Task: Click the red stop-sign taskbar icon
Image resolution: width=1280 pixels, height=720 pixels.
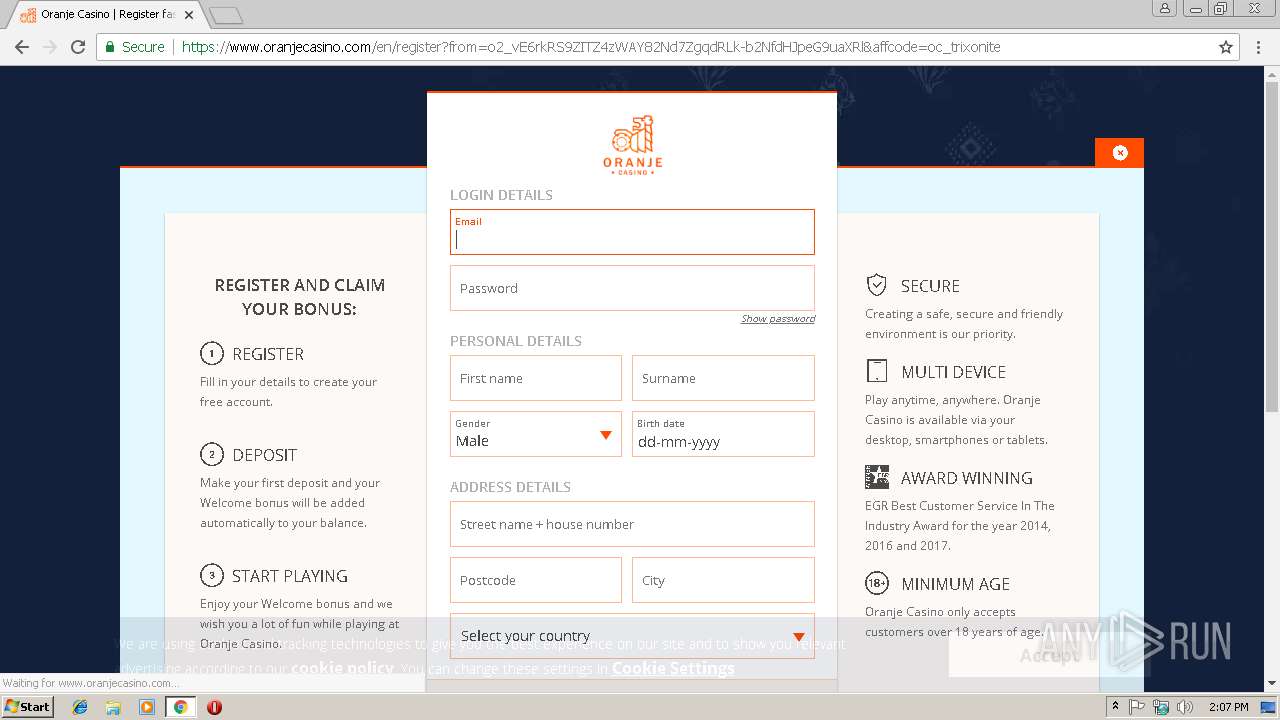Action: (214, 707)
